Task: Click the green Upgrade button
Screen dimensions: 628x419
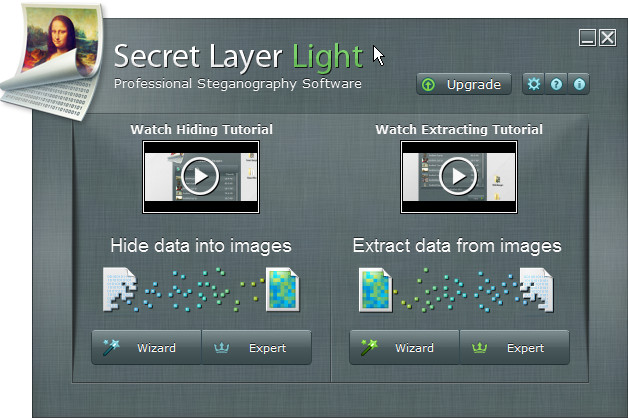Action: click(x=464, y=84)
